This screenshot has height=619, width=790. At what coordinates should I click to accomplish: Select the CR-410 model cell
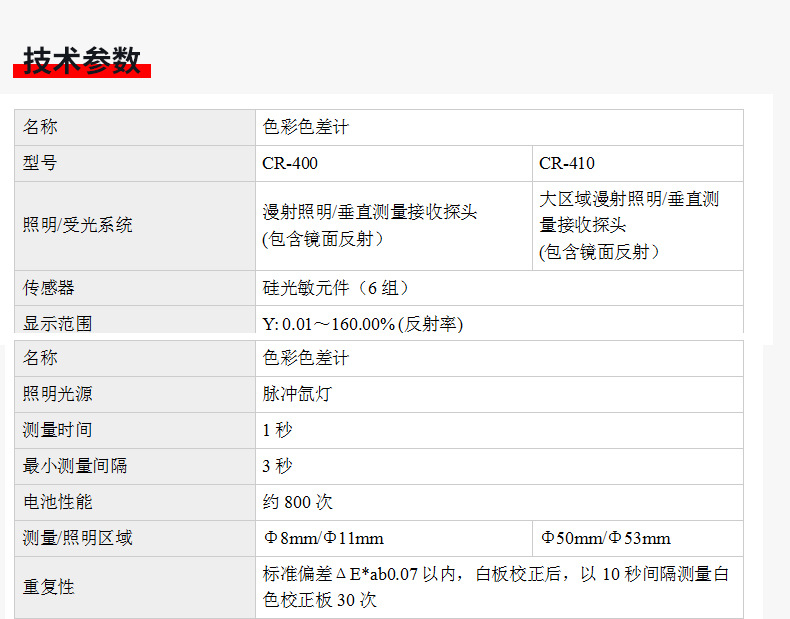coord(638,164)
